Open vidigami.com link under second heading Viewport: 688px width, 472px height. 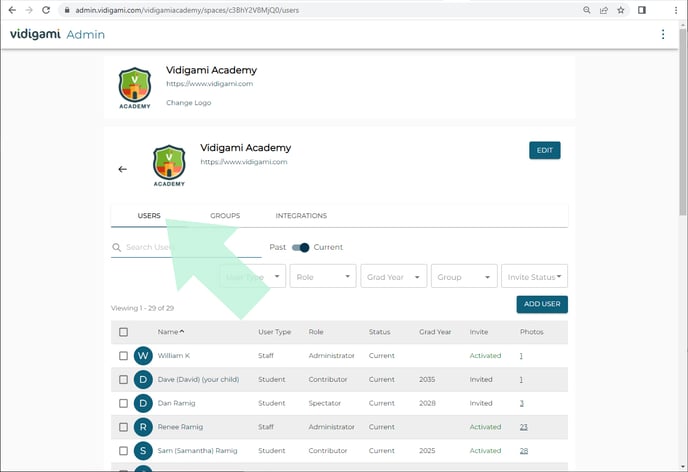[244, 161]
